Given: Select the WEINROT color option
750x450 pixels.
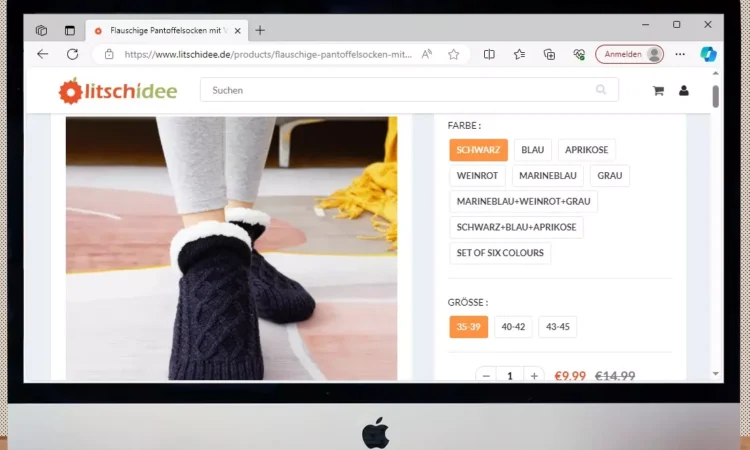Looking at the screenshot, I should (477, 176).
